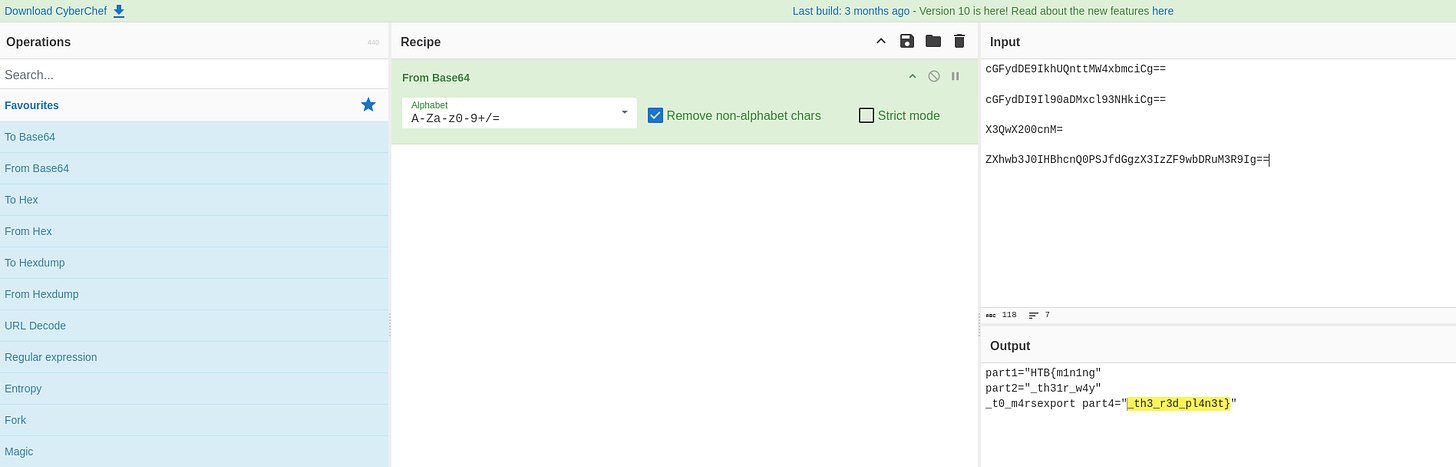Enable the Strict mode checkbox
Image resolution: width=1456 pixels, height=467 pixels.
point(867,115)
